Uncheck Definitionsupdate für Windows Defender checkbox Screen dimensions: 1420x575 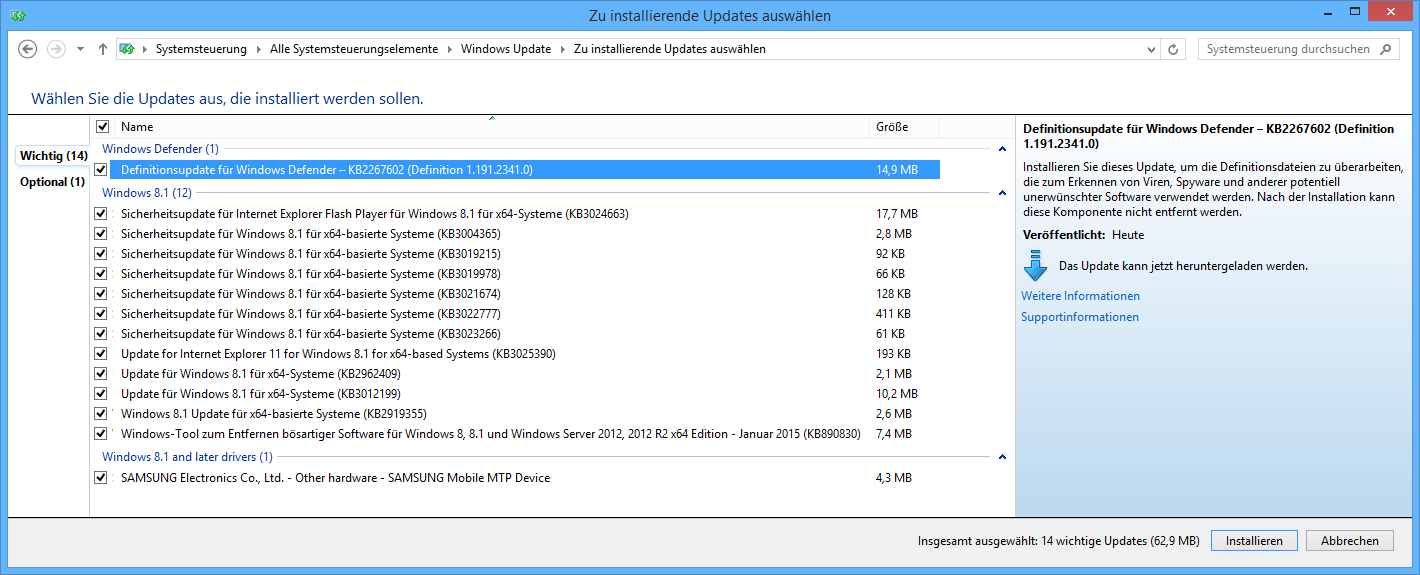click(x=101, y=170)
